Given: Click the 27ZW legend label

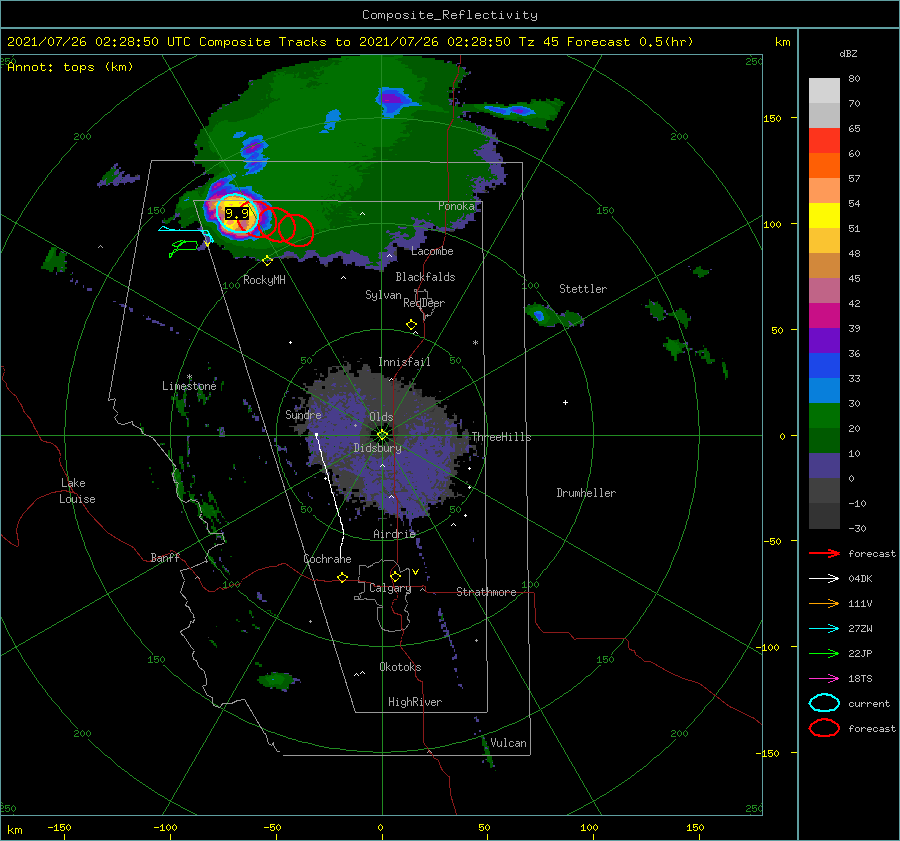Looking at the screenshot, I should [x=860, y=629].
